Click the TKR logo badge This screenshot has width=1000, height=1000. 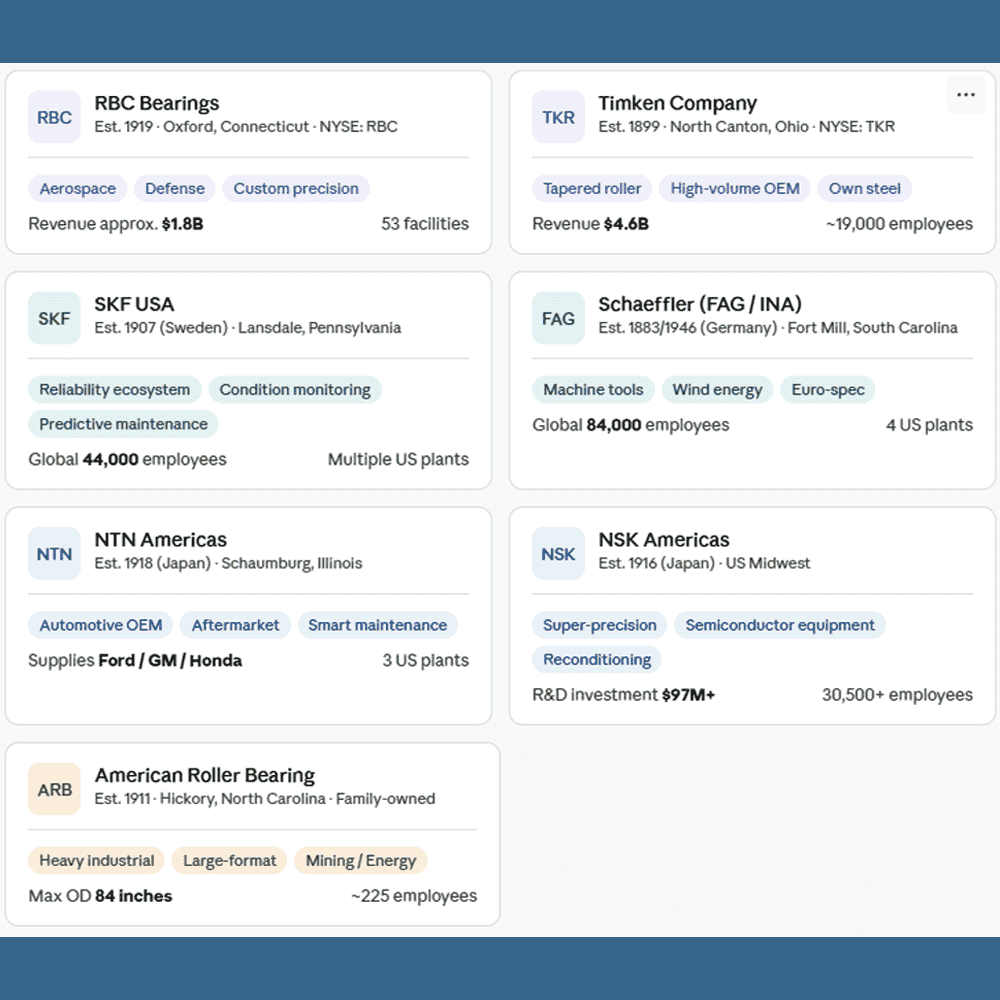pos(558,117)
